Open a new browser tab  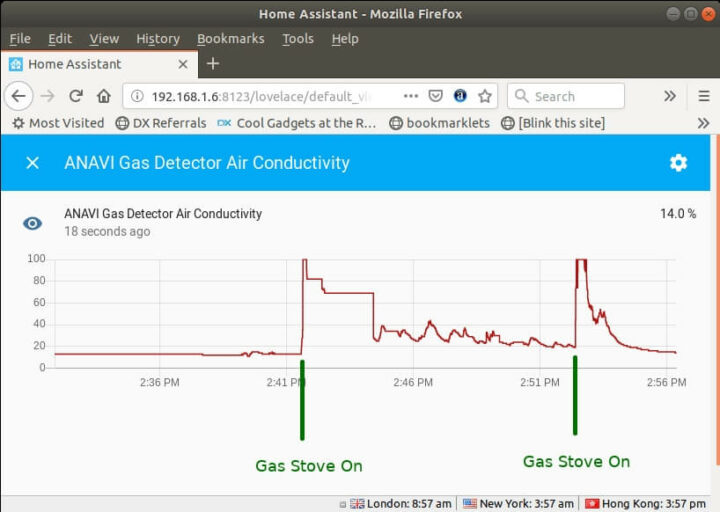pos(212,64)
